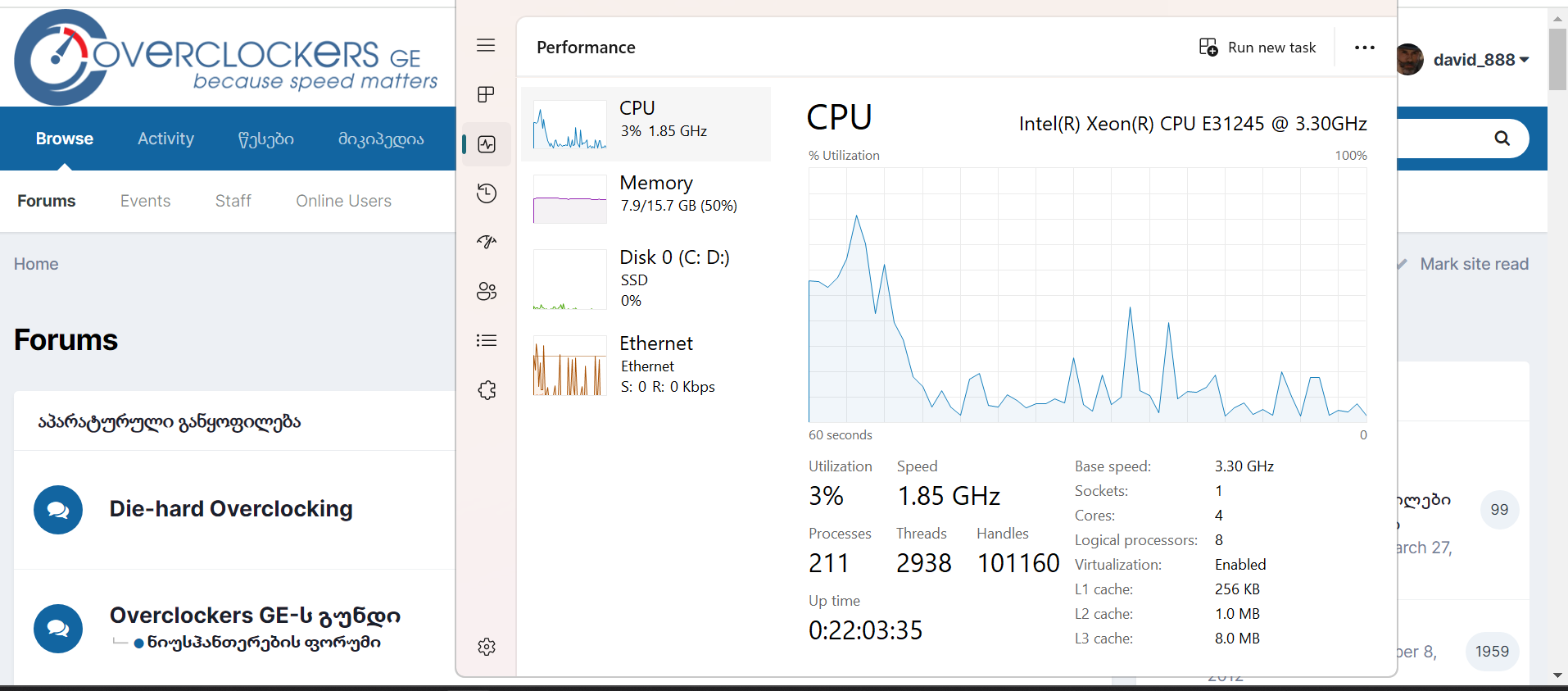
Task: Open the Services page icon
Action: pyautogui.click(x=487, y=390)
